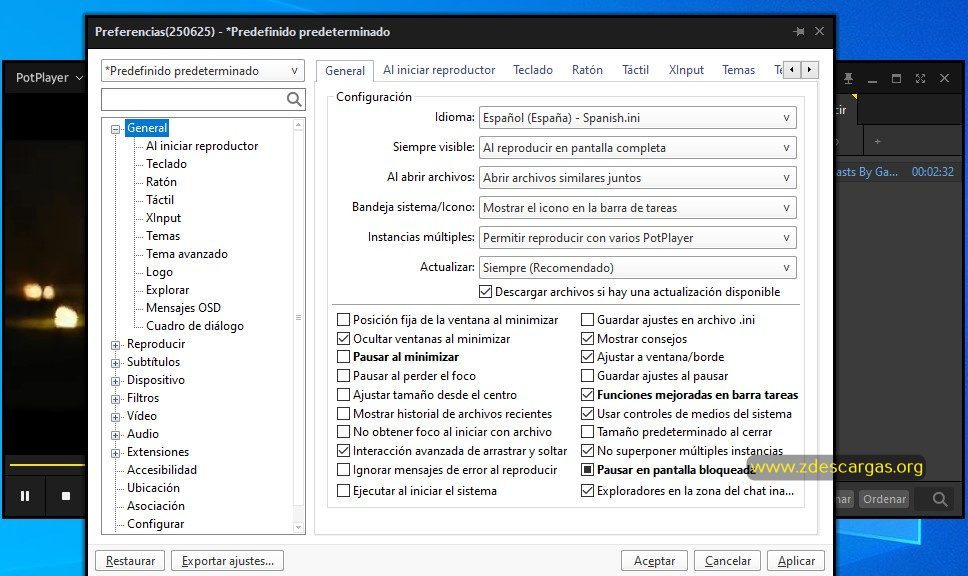Enable Guardar ajustes en archivo .ini
Screen dimensions: 968x576
[587, 320]
